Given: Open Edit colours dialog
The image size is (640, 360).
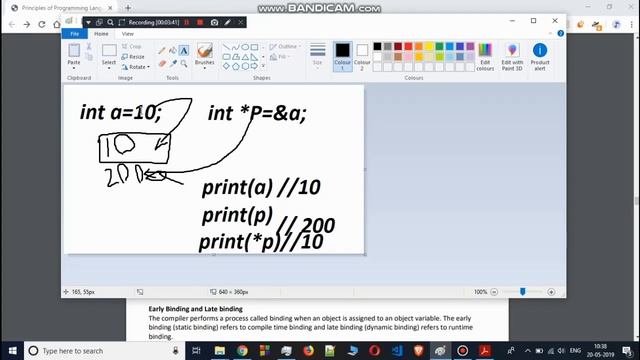Looking at the screenshot, I should pos(485,57).
